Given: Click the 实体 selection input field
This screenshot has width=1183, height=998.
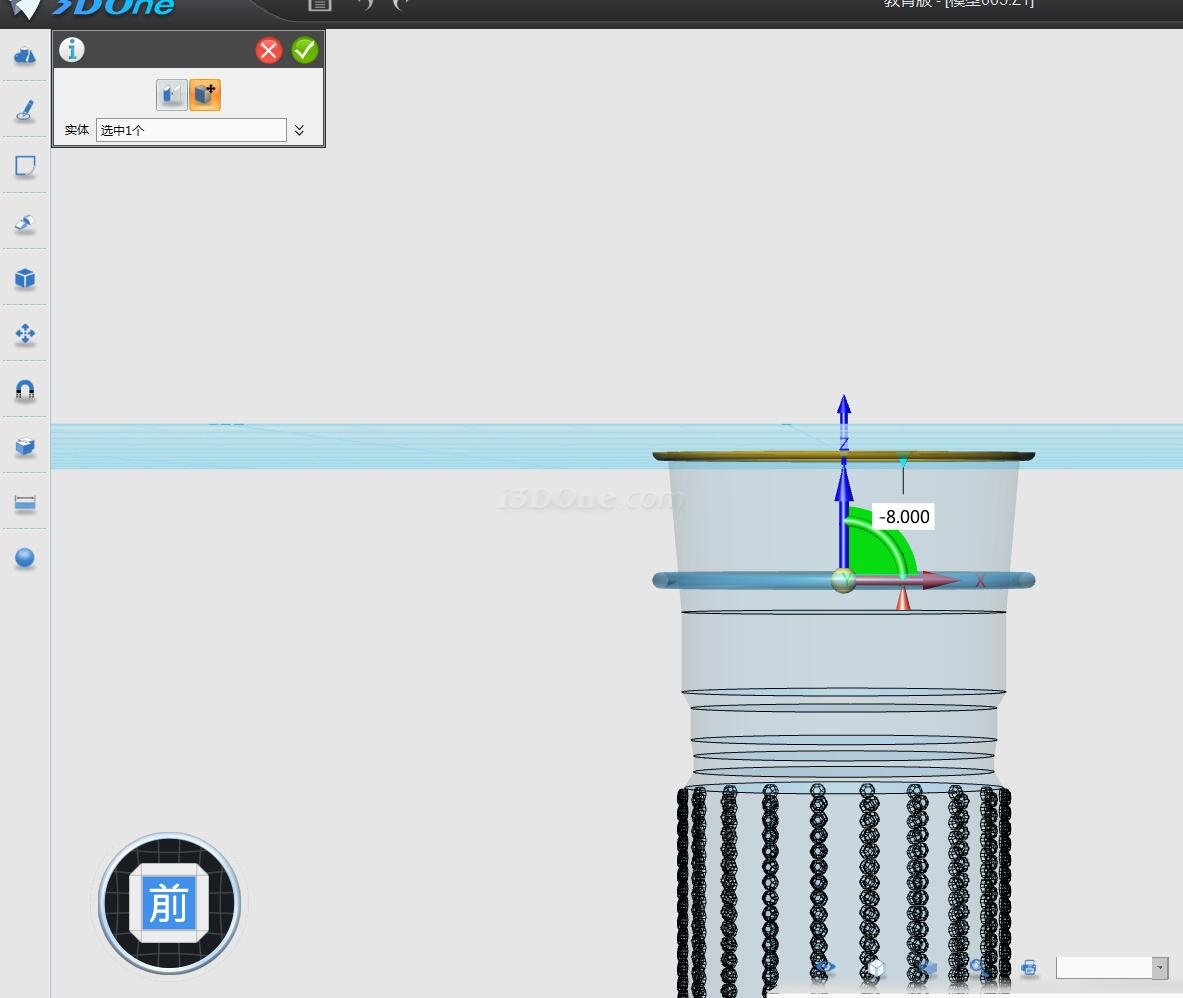Looking at the screenshot, I should (x=191, y=130).
